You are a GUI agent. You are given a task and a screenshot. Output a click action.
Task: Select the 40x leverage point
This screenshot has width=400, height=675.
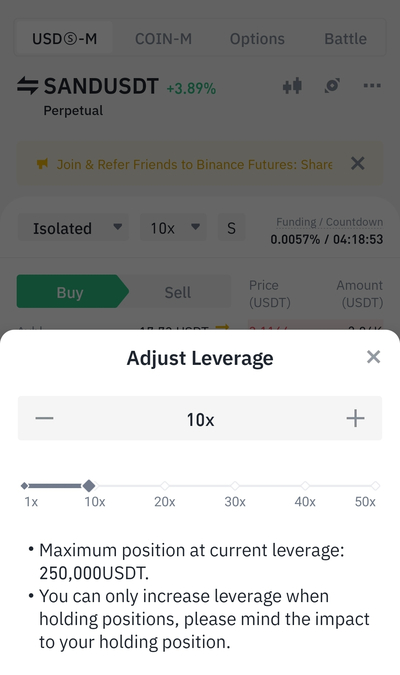305,486
